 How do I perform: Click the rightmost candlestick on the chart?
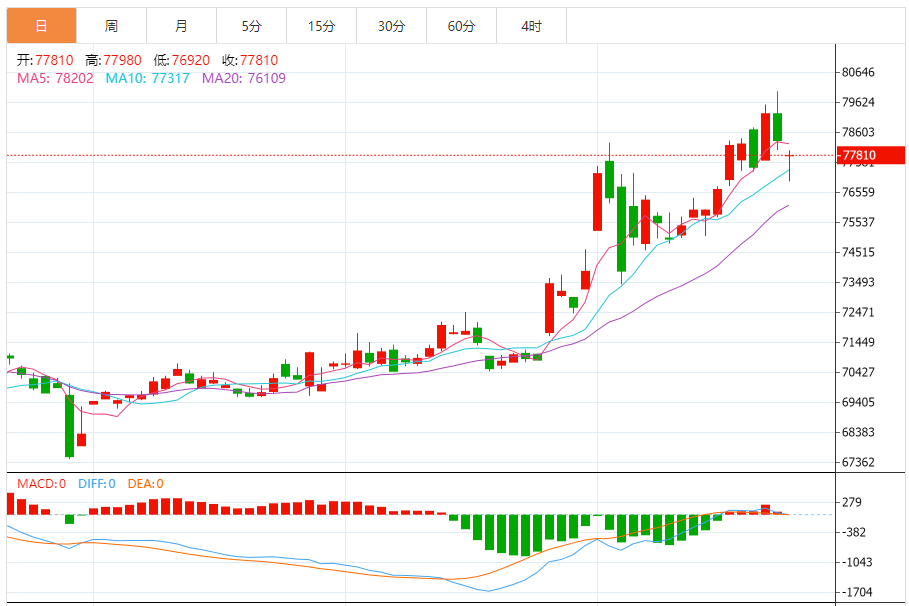click(x=790, y=165)
